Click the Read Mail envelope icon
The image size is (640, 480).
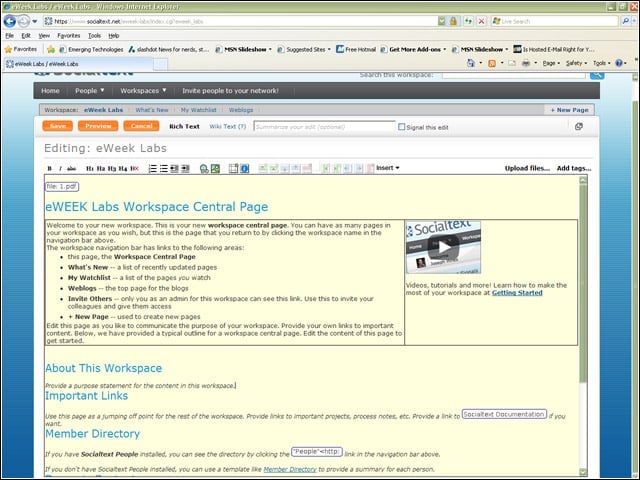point(512,63)
